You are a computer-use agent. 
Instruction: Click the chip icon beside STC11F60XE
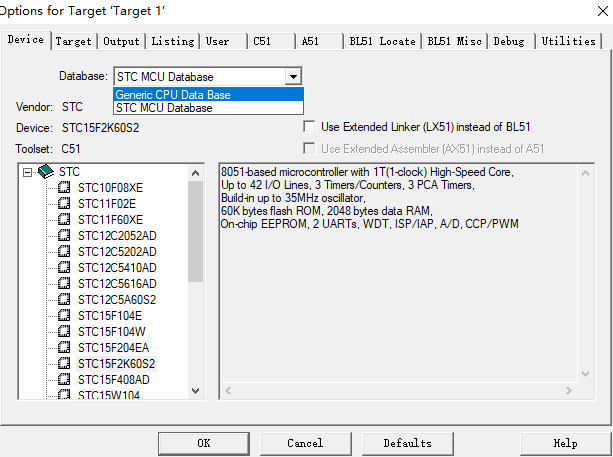point(64,219)
